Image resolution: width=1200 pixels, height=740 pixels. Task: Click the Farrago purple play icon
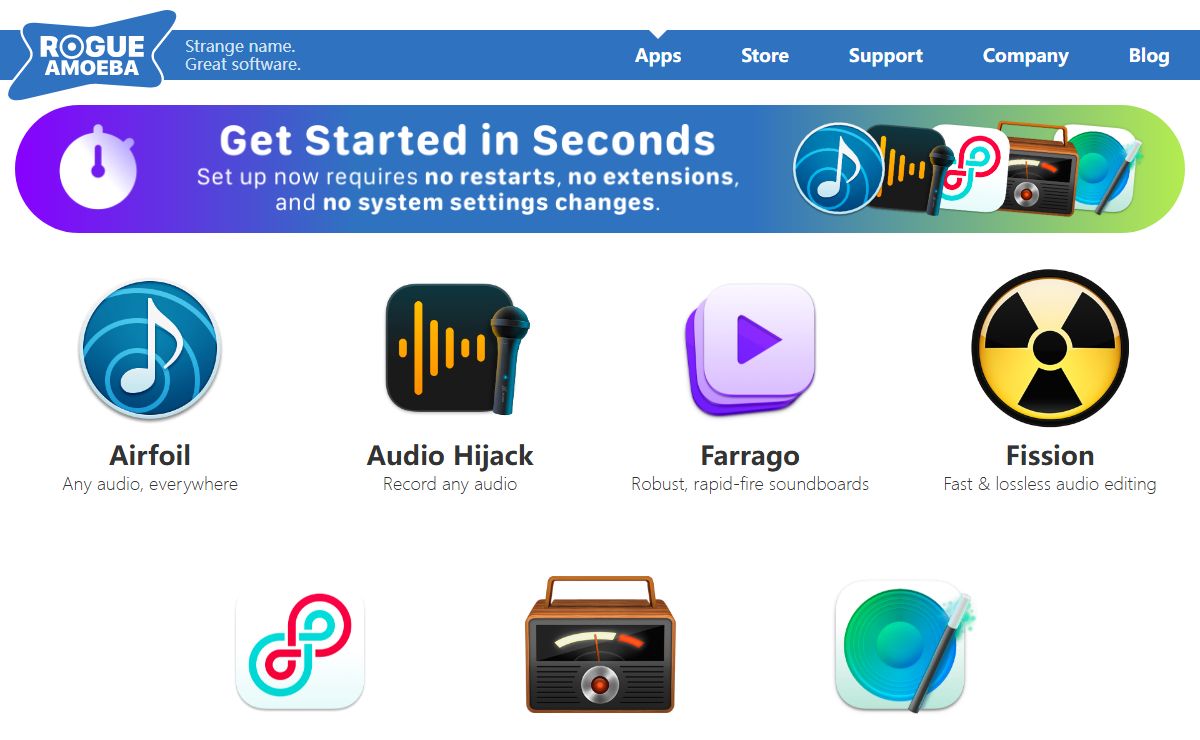pyautogui.click(x=750, y=349)
